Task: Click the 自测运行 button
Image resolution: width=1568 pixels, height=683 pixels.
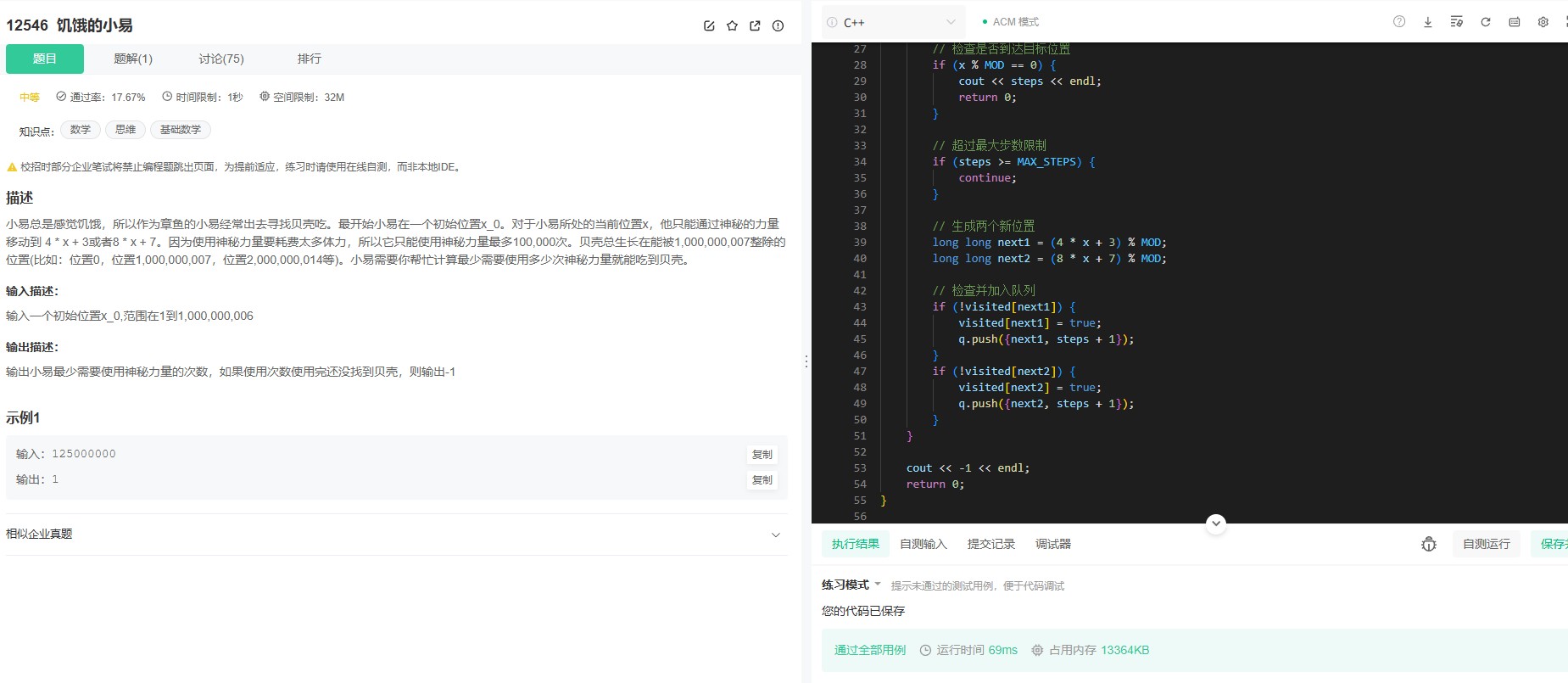Action: coord(1486,544)
